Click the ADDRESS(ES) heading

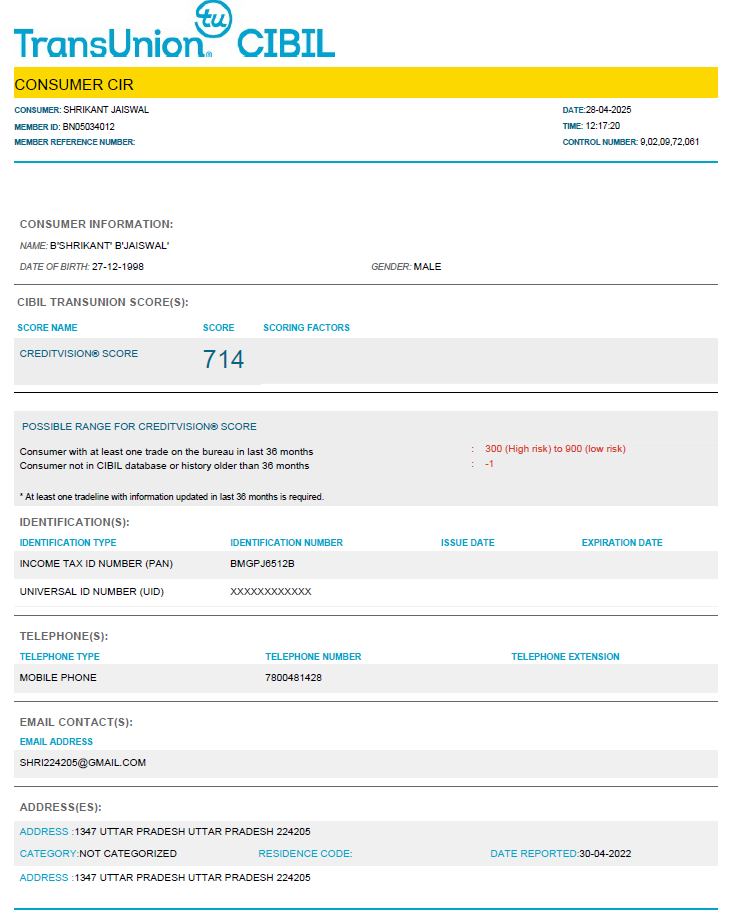pyautogui.click(x=61, y=808)
